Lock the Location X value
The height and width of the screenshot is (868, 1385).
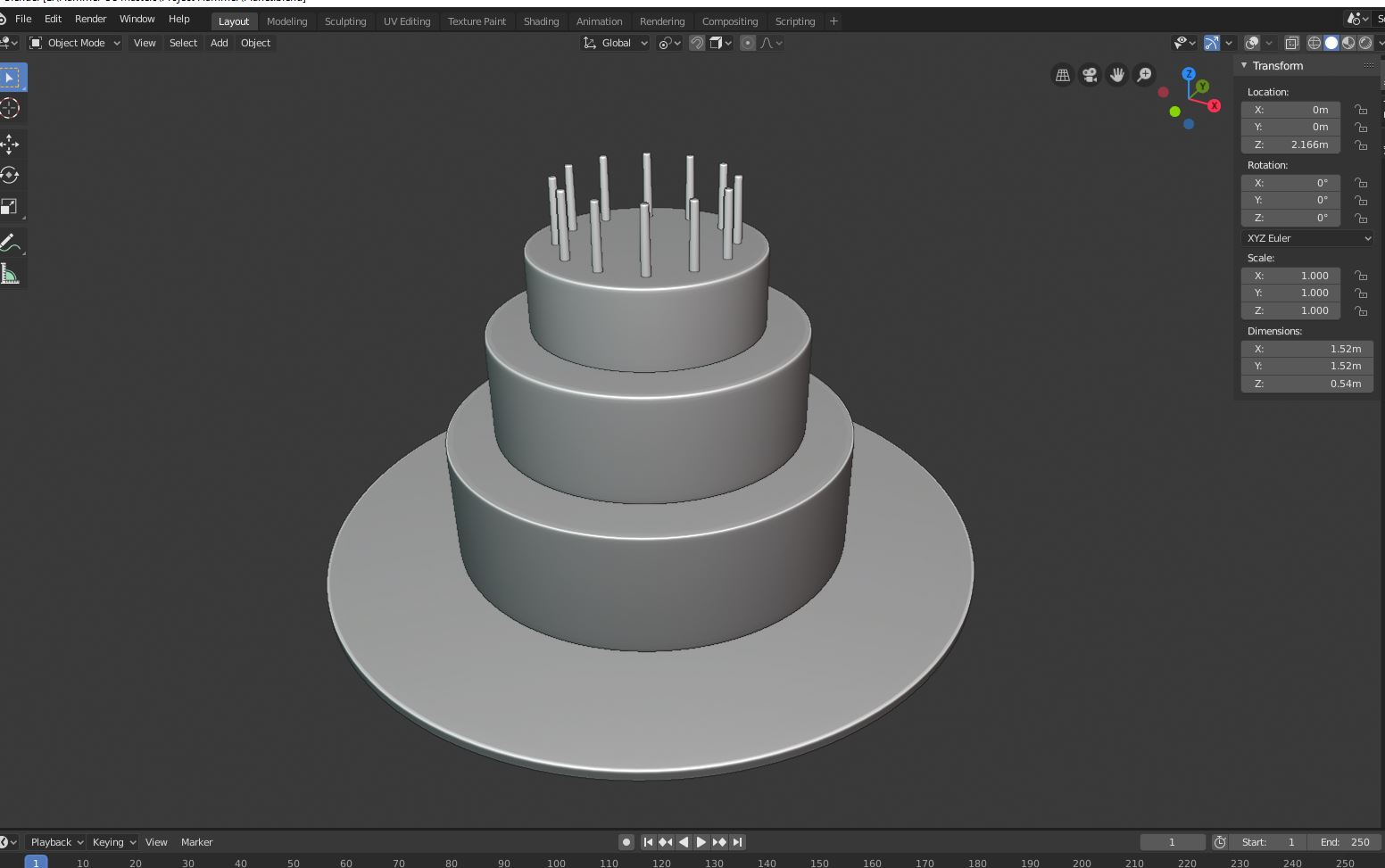pos(1361,109)
